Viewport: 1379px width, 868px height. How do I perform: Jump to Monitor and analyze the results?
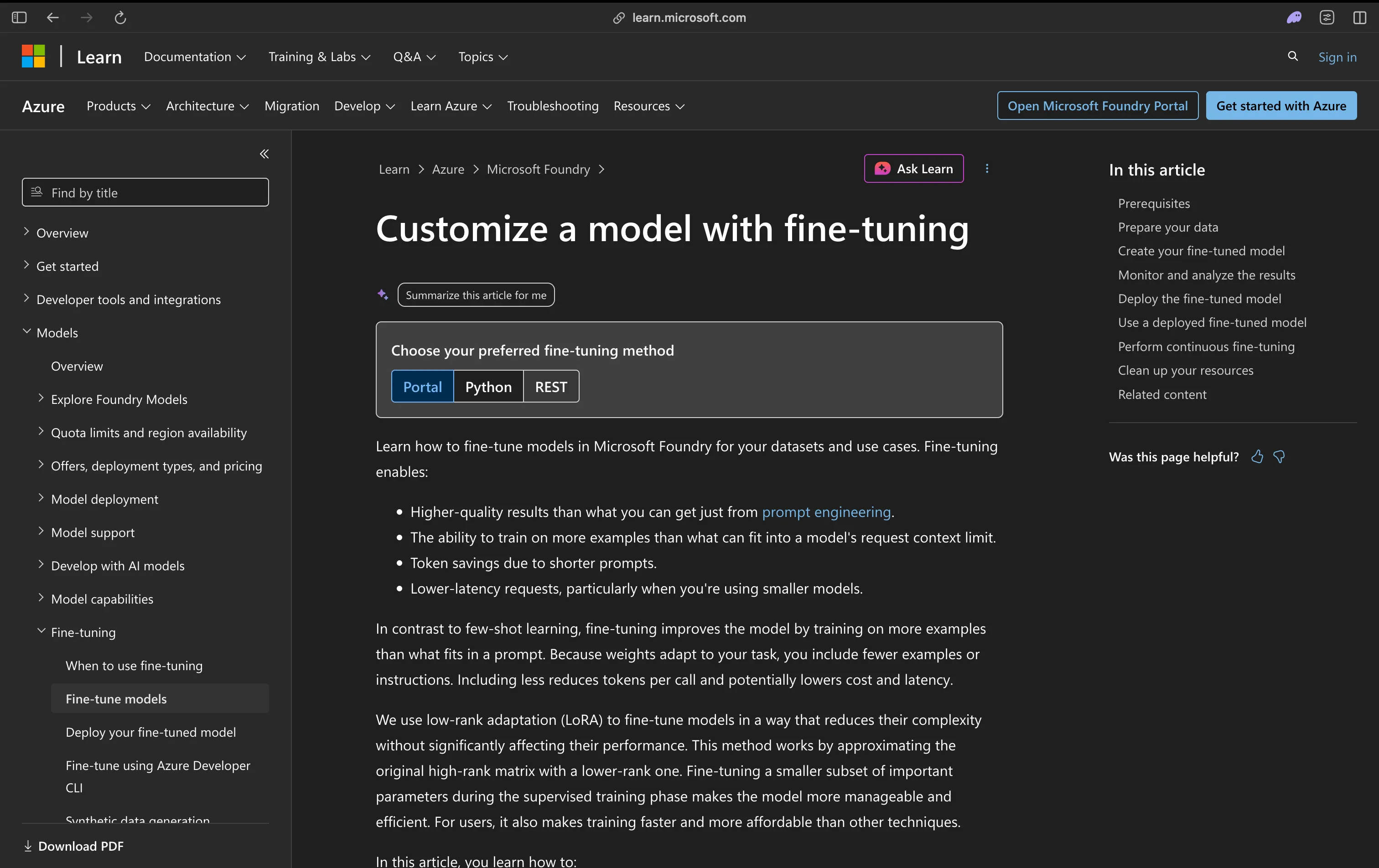pos(1207,275)
